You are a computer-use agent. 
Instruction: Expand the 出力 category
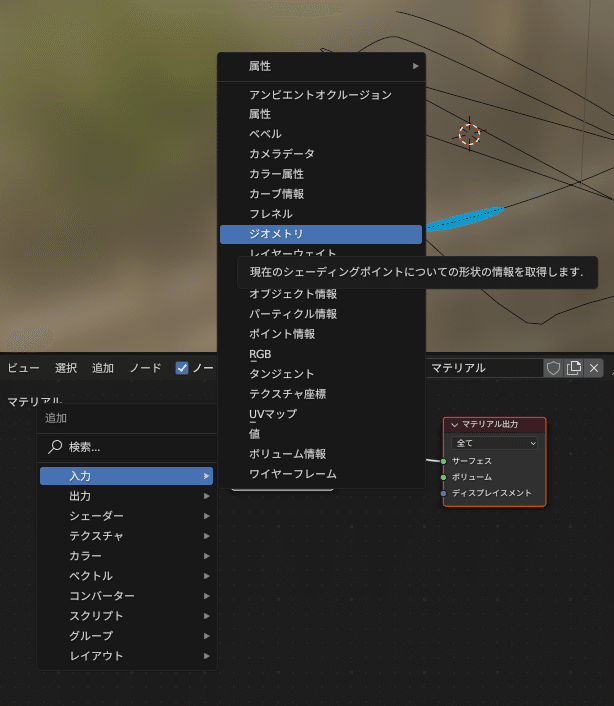(126, 496)
